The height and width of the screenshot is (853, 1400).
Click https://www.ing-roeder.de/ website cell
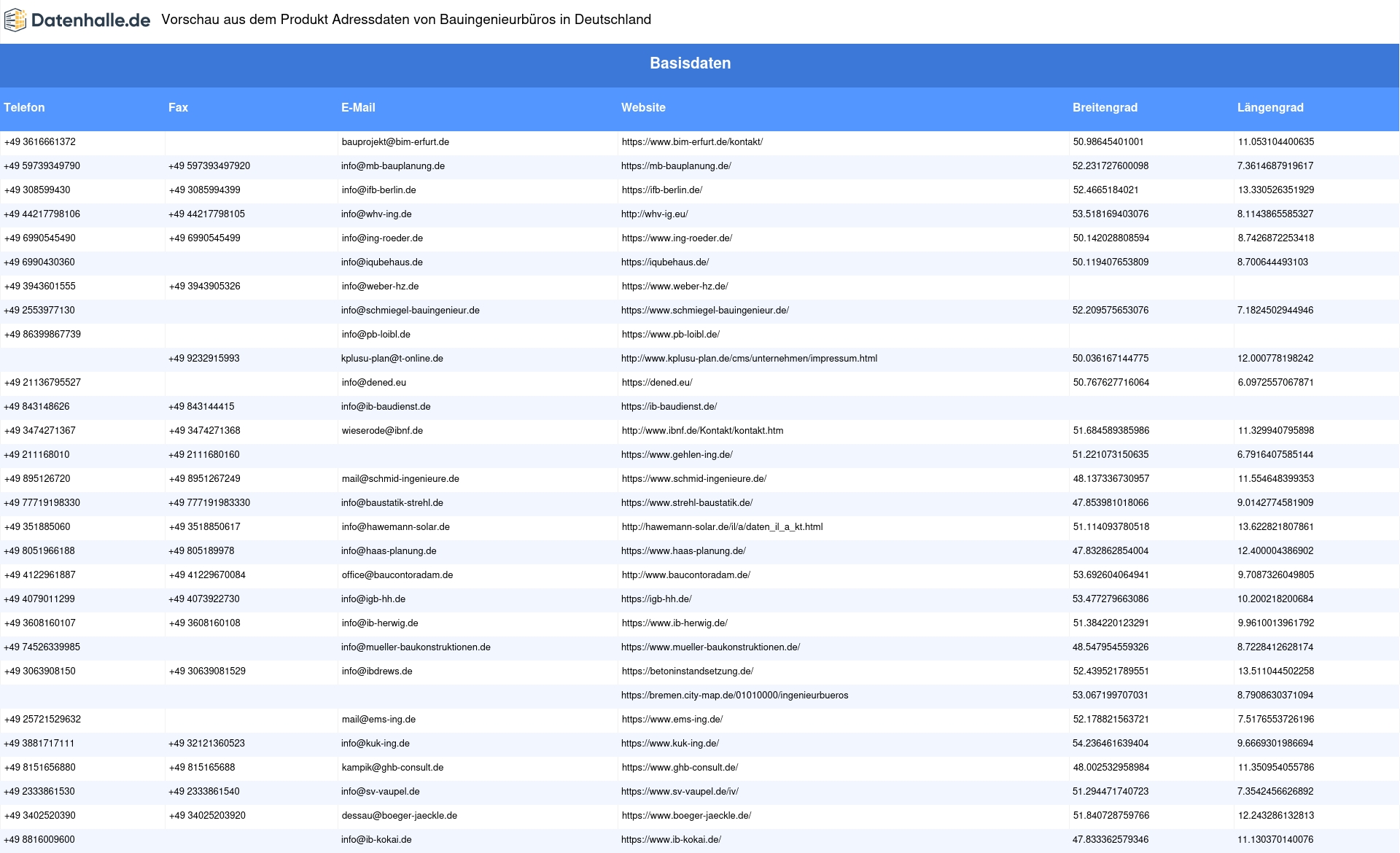pos(677,238)
